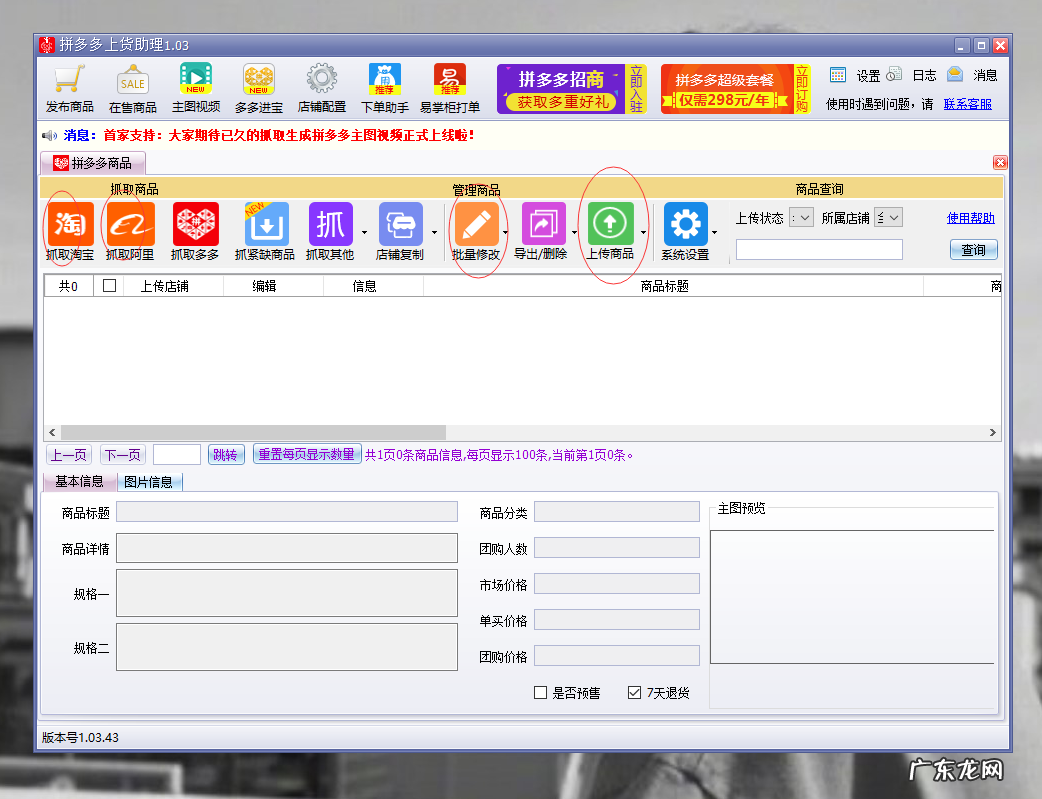Open the 使用帮助 help link
Viewport: 1042px width, 799px height.
coord(969,217)
